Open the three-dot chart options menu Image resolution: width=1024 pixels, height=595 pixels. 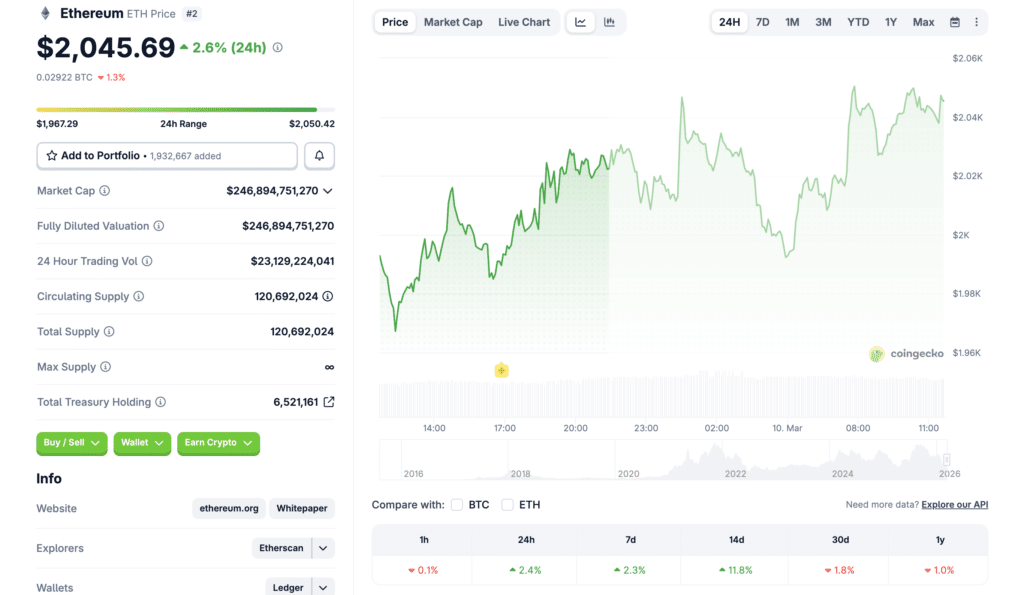click(x=976, y=21)
